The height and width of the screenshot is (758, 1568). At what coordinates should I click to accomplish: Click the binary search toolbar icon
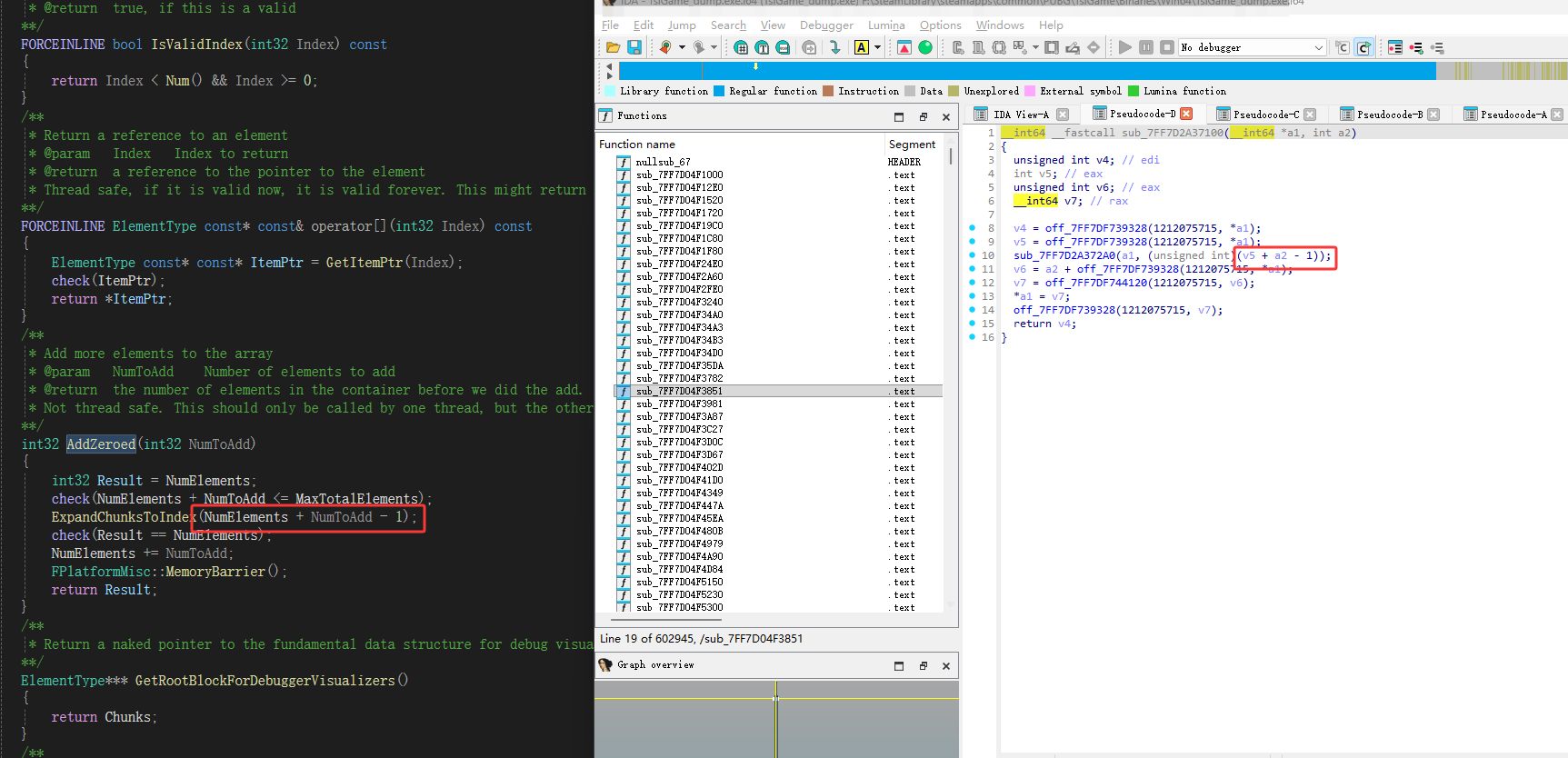coord(783,47)
